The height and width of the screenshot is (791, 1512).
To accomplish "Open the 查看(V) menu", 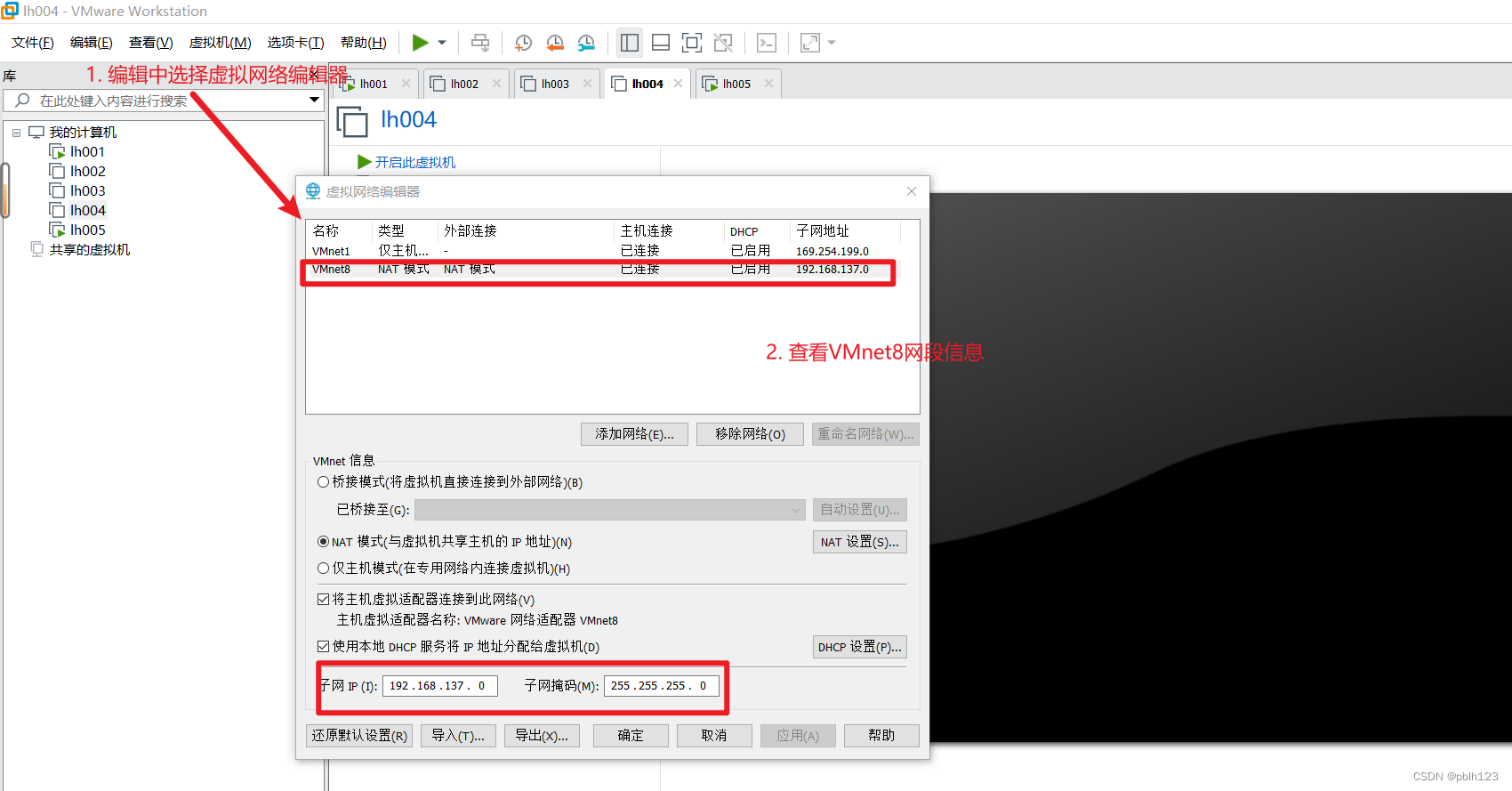I will point(151,43).
